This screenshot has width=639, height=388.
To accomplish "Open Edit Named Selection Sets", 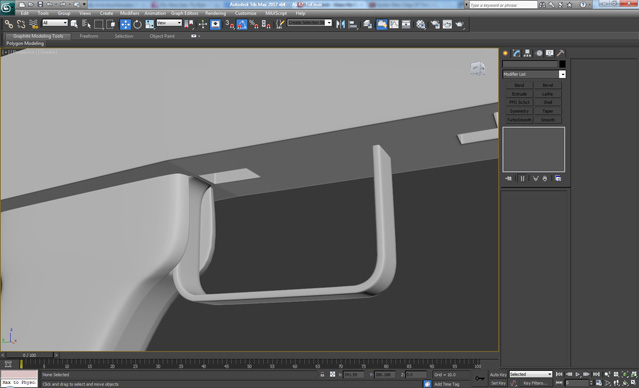I will 280,24.
